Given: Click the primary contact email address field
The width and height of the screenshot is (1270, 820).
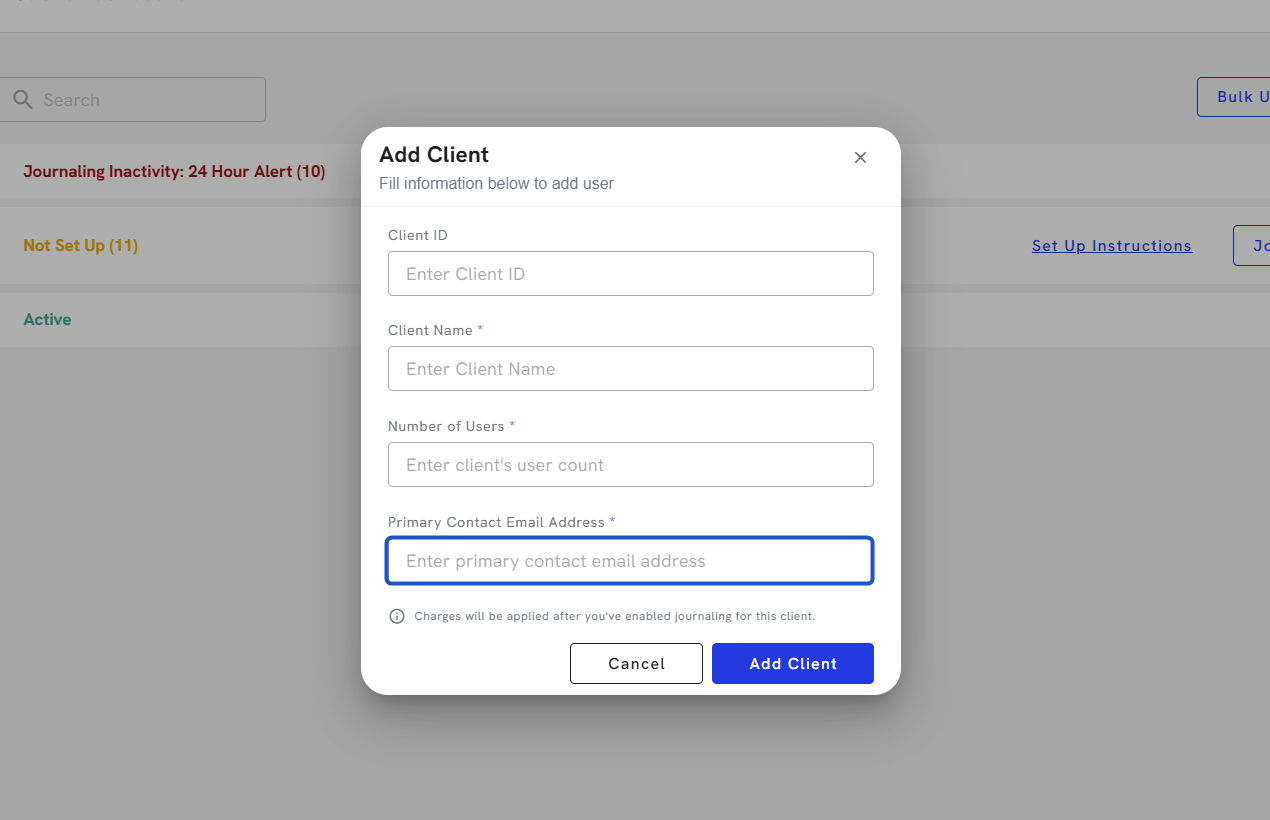Looking at the screenshot, I should coord(630,561).
